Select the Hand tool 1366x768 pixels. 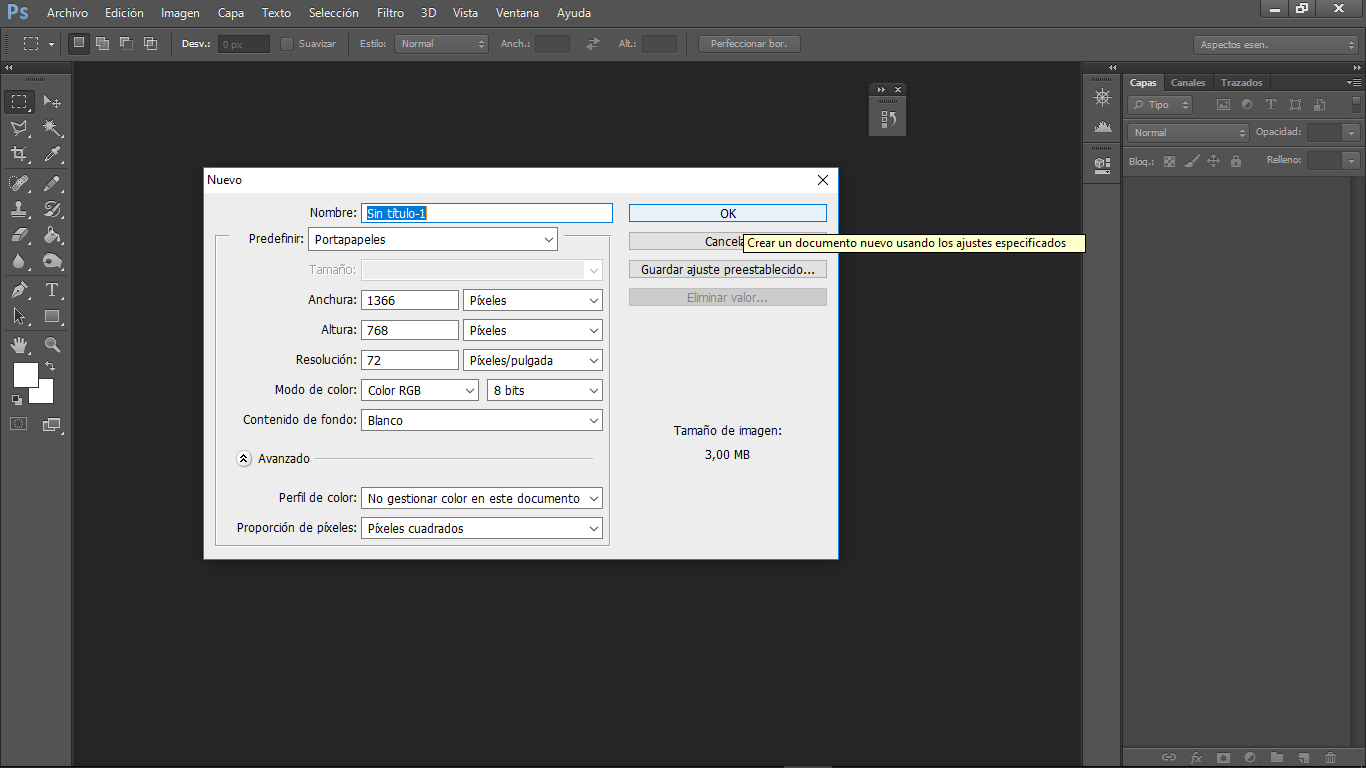(x=19, y=345)
